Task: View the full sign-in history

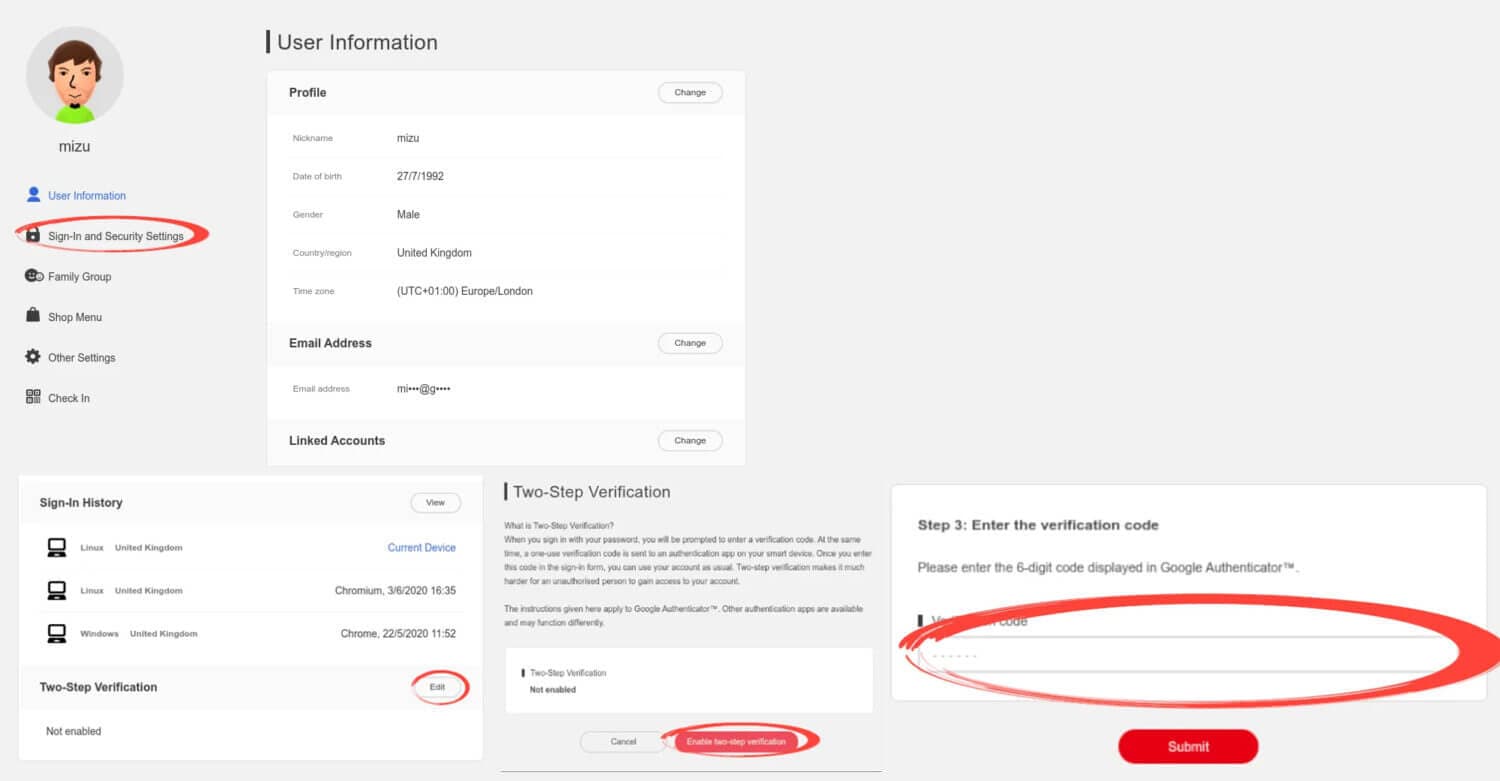Action: [x=435, y=502]
